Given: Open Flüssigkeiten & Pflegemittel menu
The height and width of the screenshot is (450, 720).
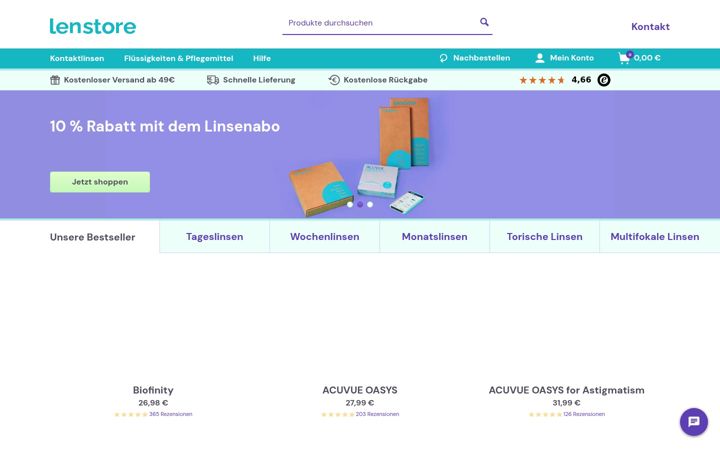Looking at the screenshot, I should tap(179, 58).
